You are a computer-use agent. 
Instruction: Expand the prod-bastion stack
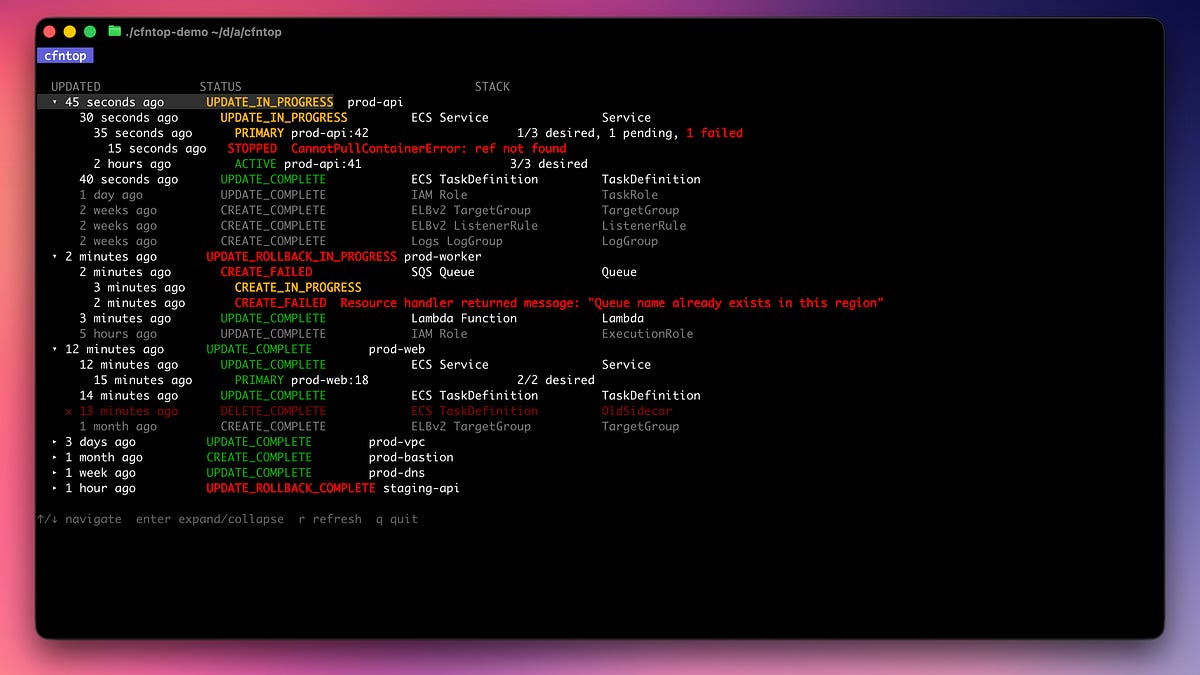point(55,458)
